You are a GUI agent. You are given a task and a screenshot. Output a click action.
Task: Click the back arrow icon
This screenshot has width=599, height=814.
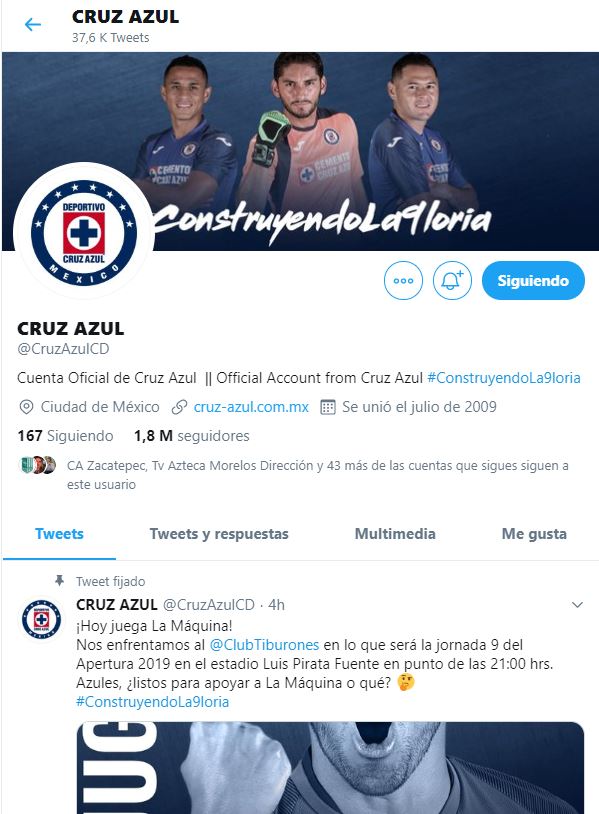[33, 24]
